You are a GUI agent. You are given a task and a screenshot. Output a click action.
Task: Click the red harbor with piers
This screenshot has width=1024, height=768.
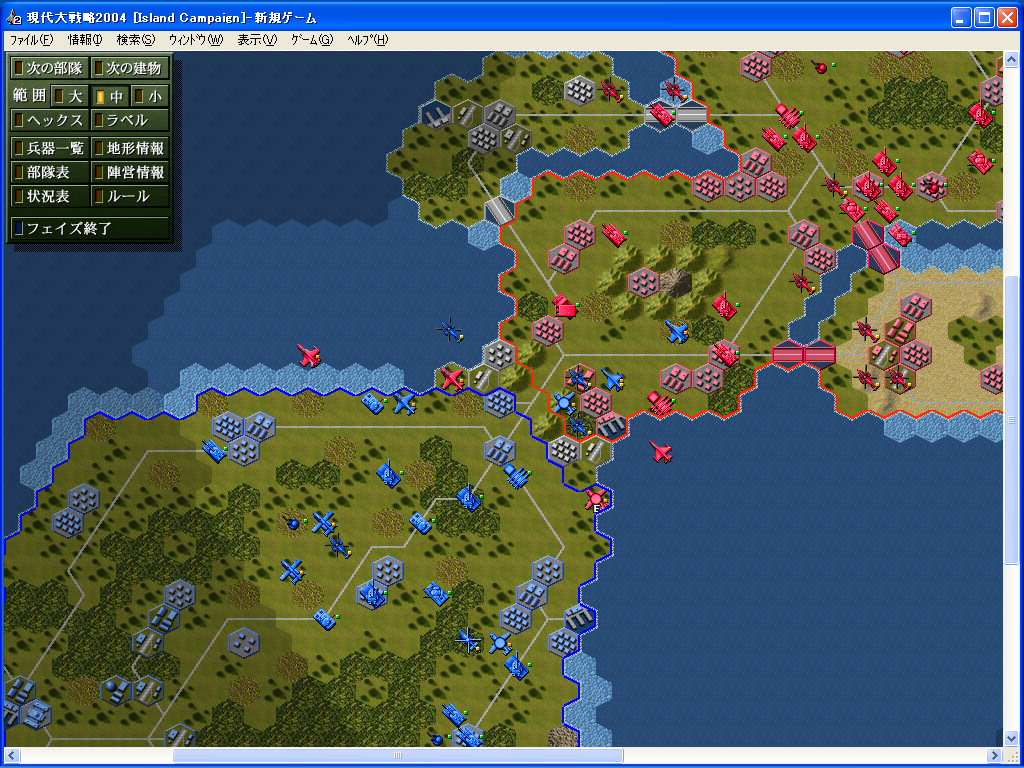[x=611, y=424]
